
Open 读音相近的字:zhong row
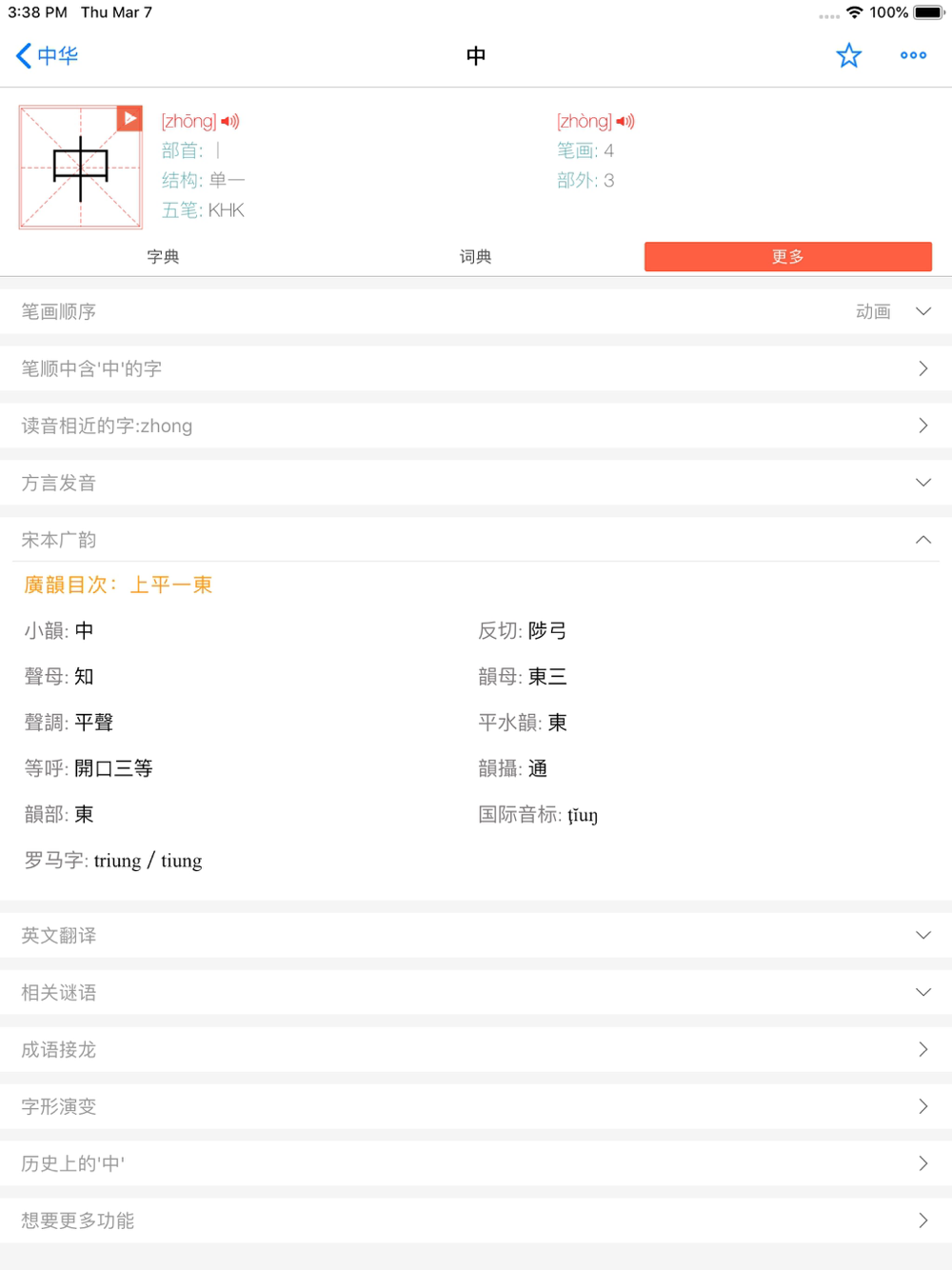pos(476,426)
